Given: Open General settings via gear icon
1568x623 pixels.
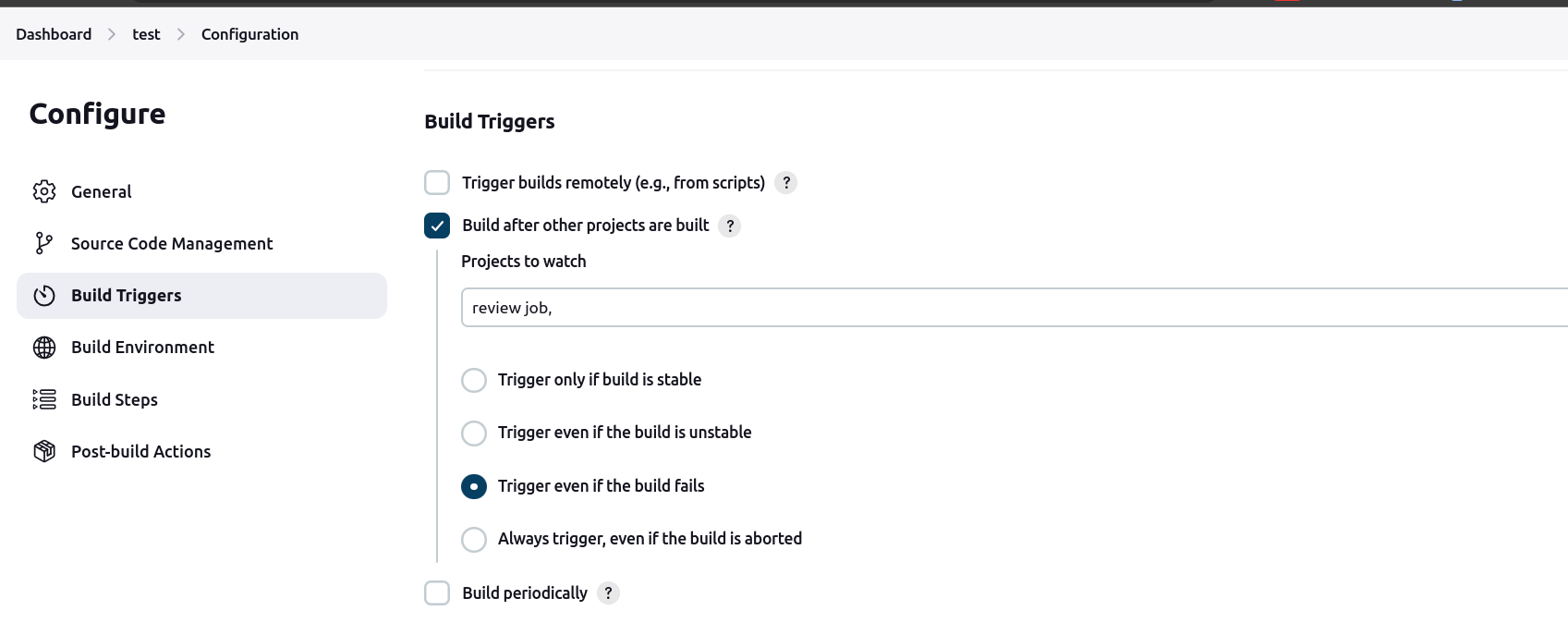Looking at the screenshot, I should [x=43, y=191].
